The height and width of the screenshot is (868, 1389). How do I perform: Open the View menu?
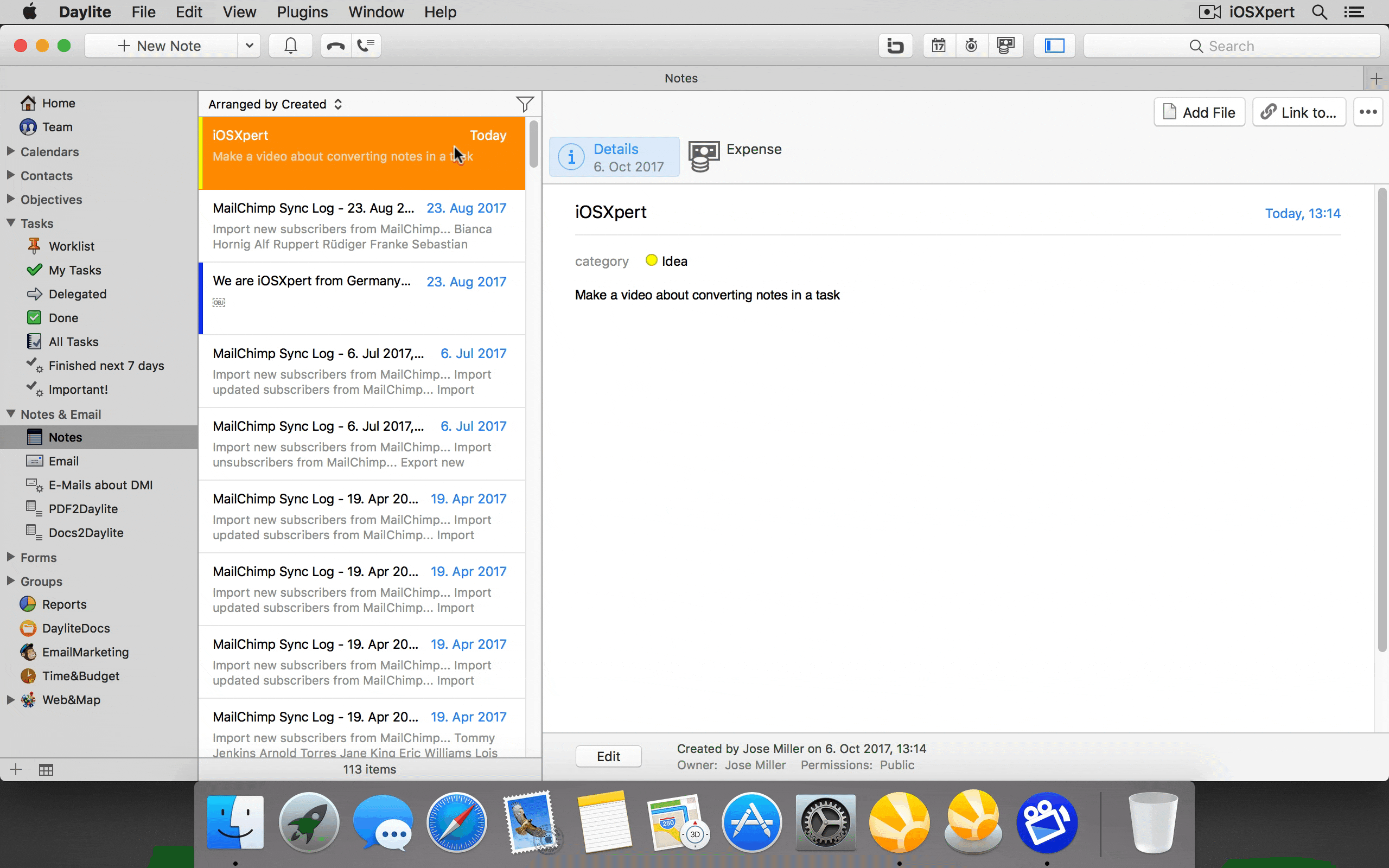(239, 11)
